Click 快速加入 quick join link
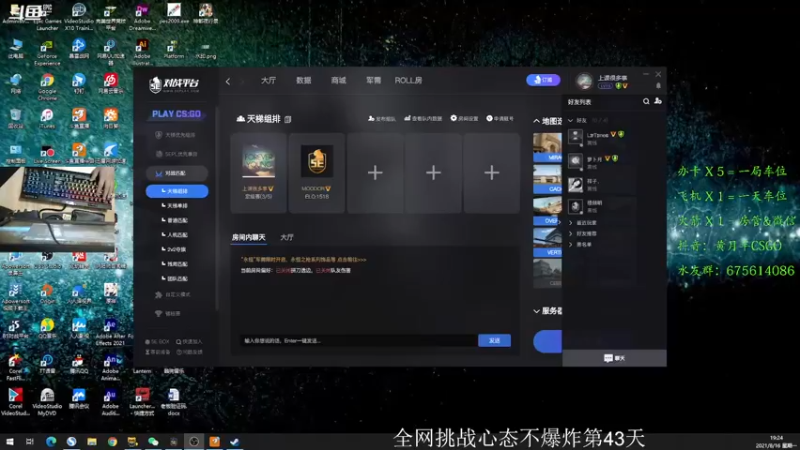 pyautogui.click(x=189, y=342)
